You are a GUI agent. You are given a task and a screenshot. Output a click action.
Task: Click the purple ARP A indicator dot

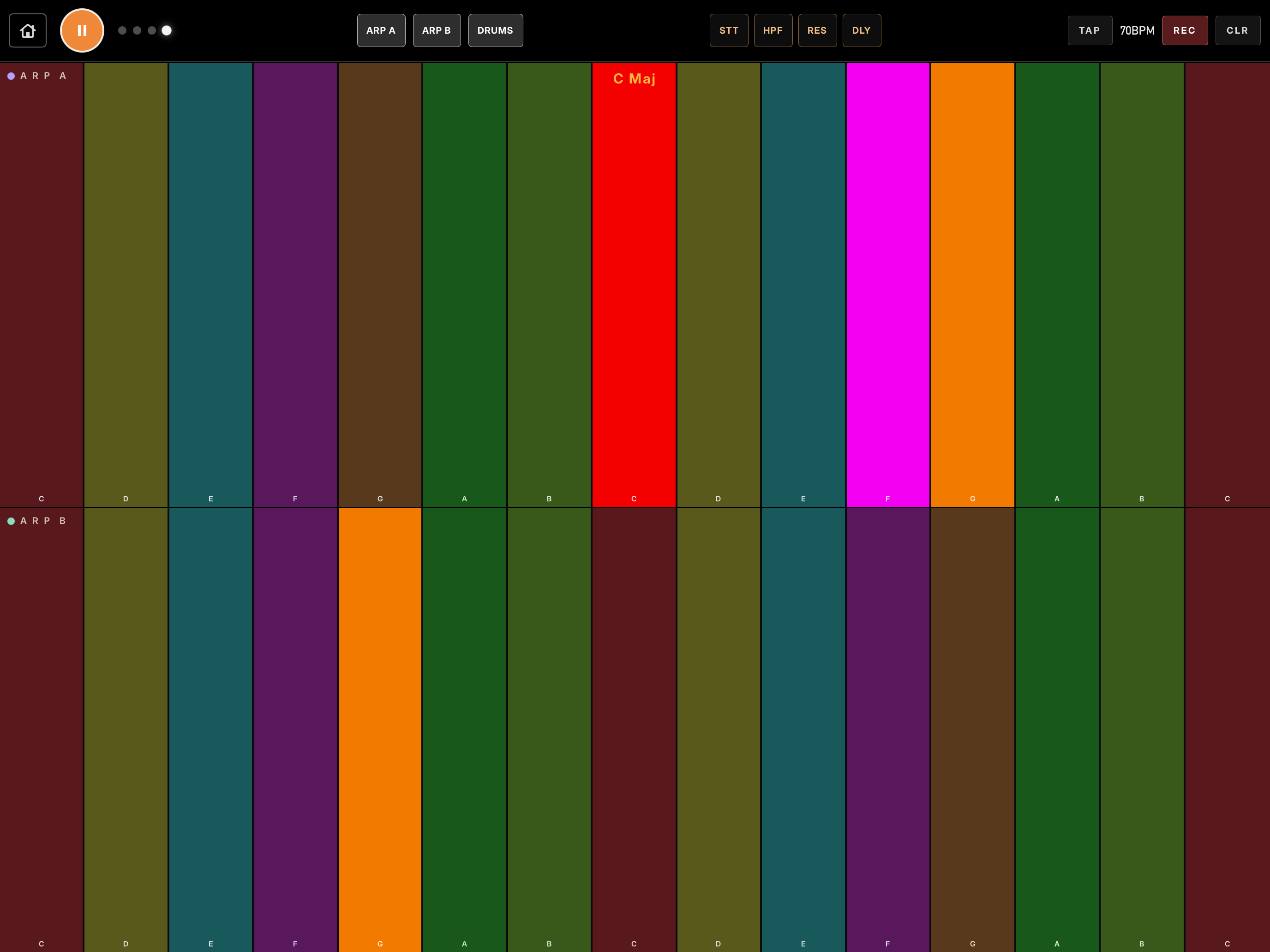pyautogui.click(x=11, y=76)
